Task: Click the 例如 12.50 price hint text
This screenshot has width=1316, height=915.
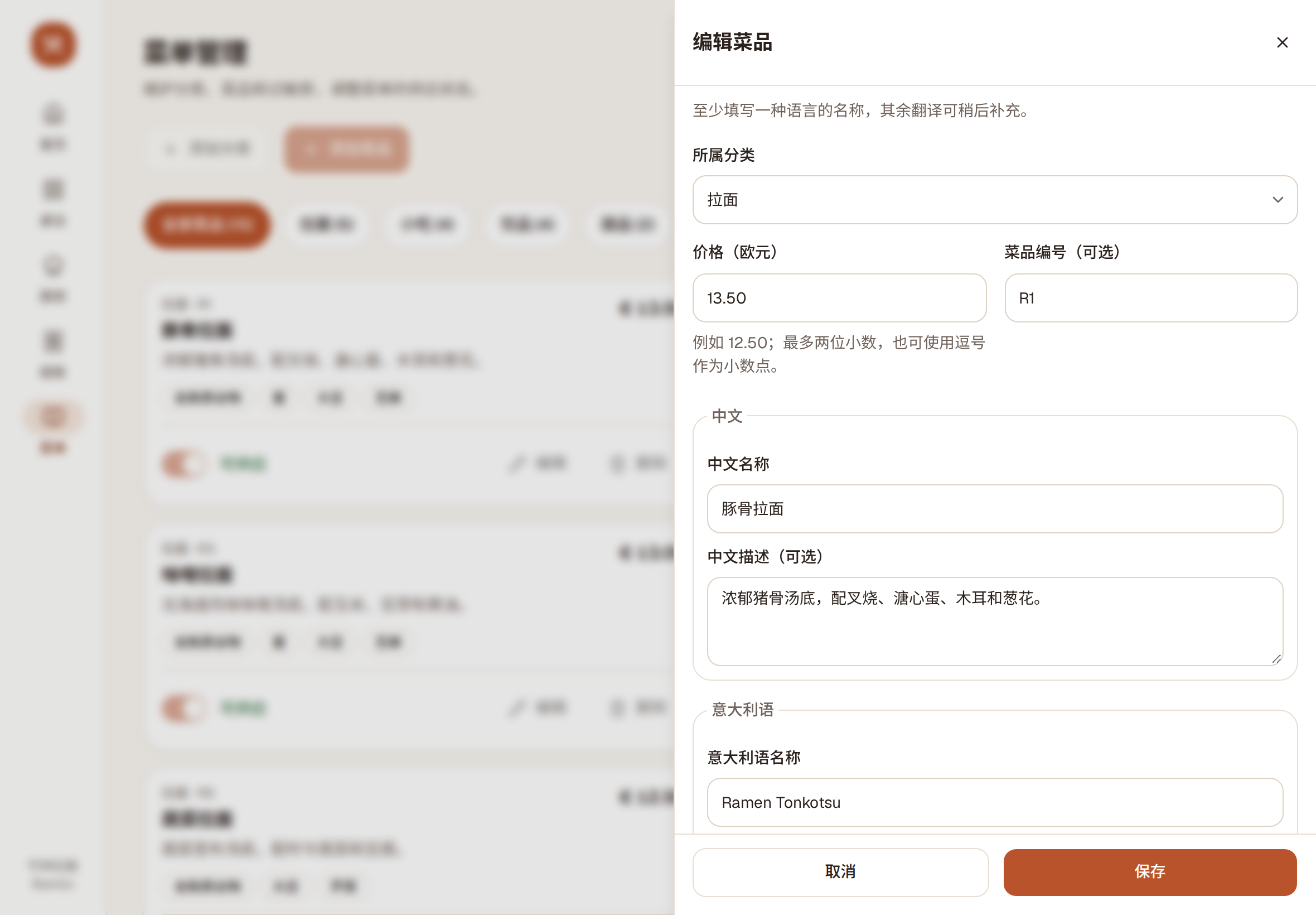Action: point(839,354)
